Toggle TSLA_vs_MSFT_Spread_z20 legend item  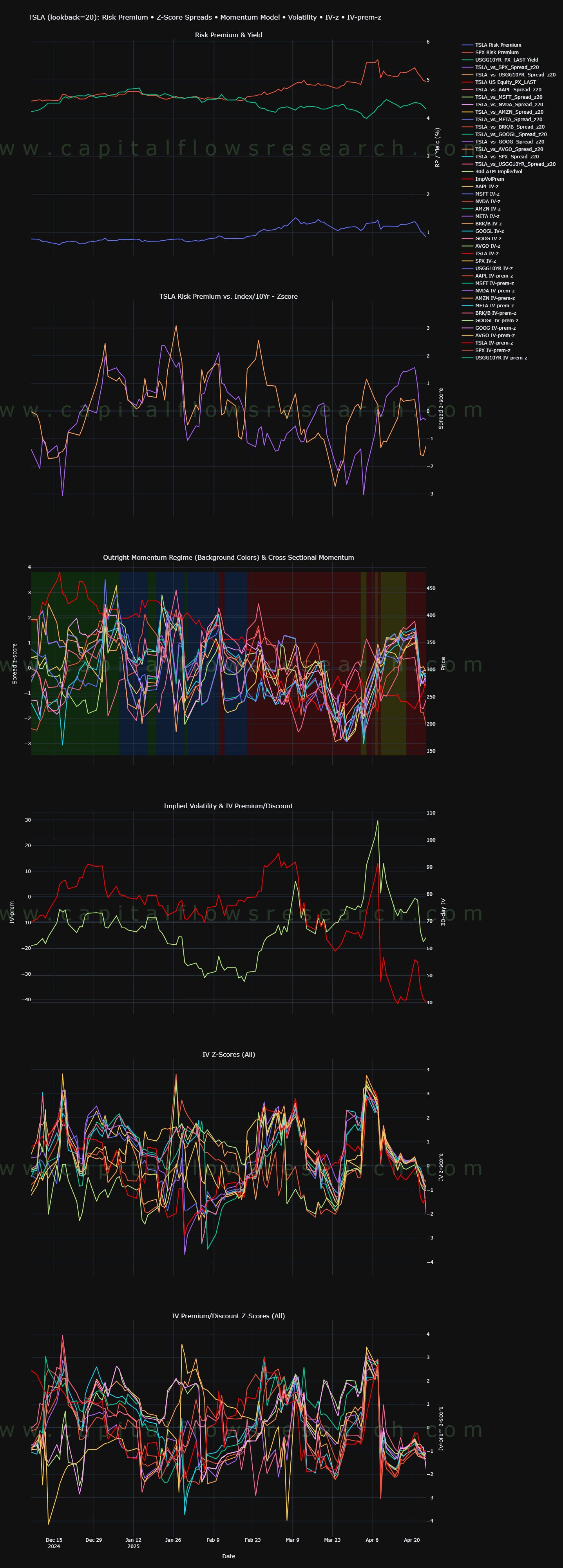point(502,97)
